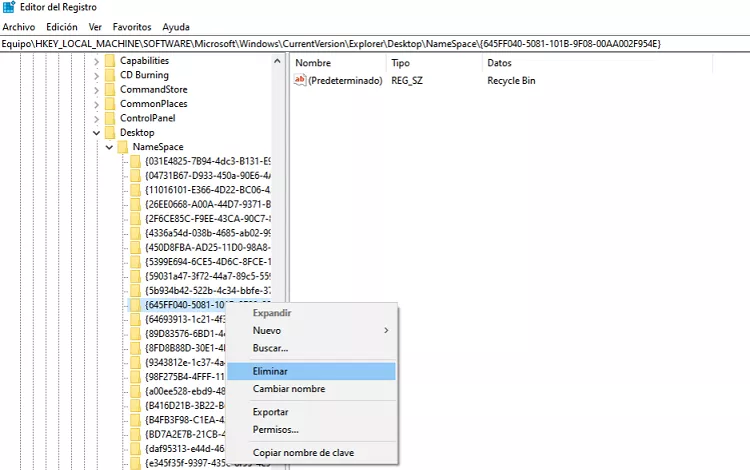Click the NameSpace folder icon

tap(123, 147)
